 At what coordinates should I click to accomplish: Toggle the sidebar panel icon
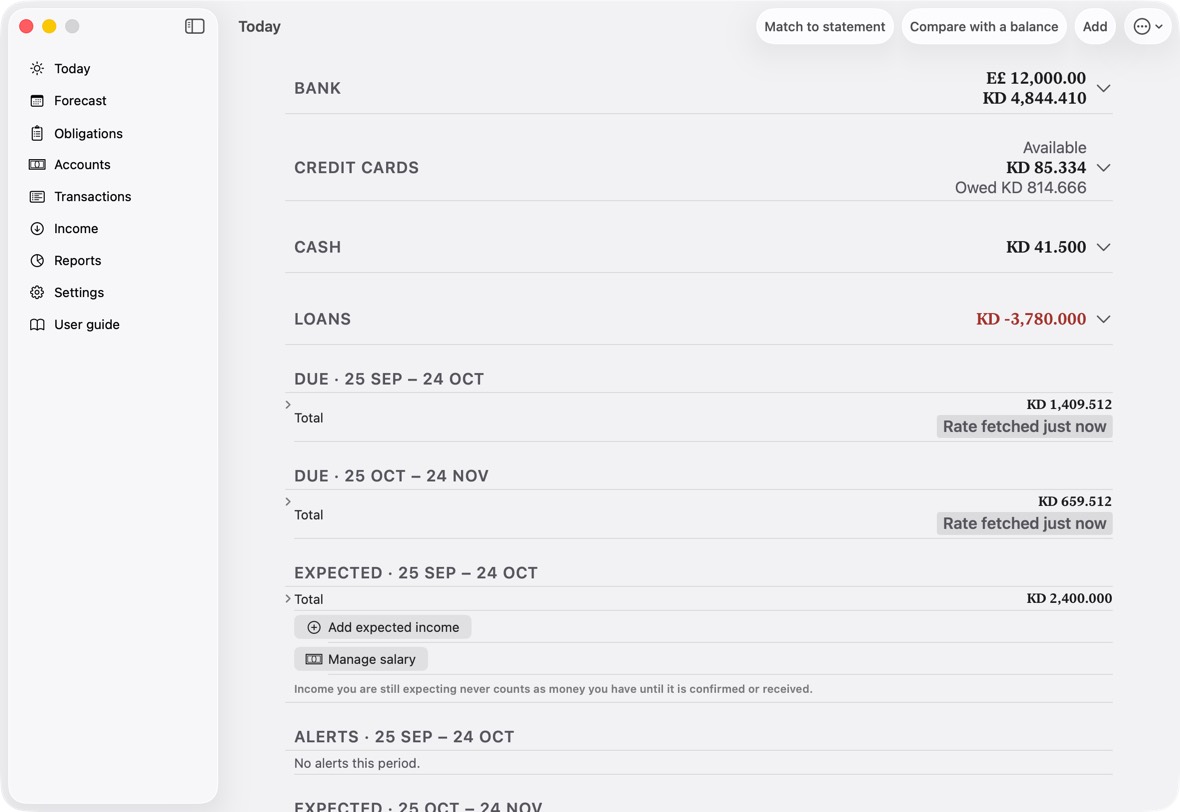(195, 26)
